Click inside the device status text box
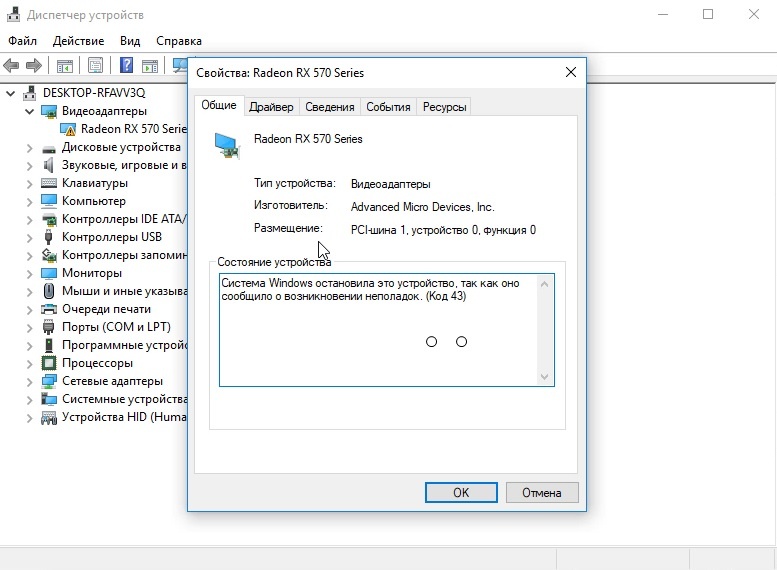 379,330
